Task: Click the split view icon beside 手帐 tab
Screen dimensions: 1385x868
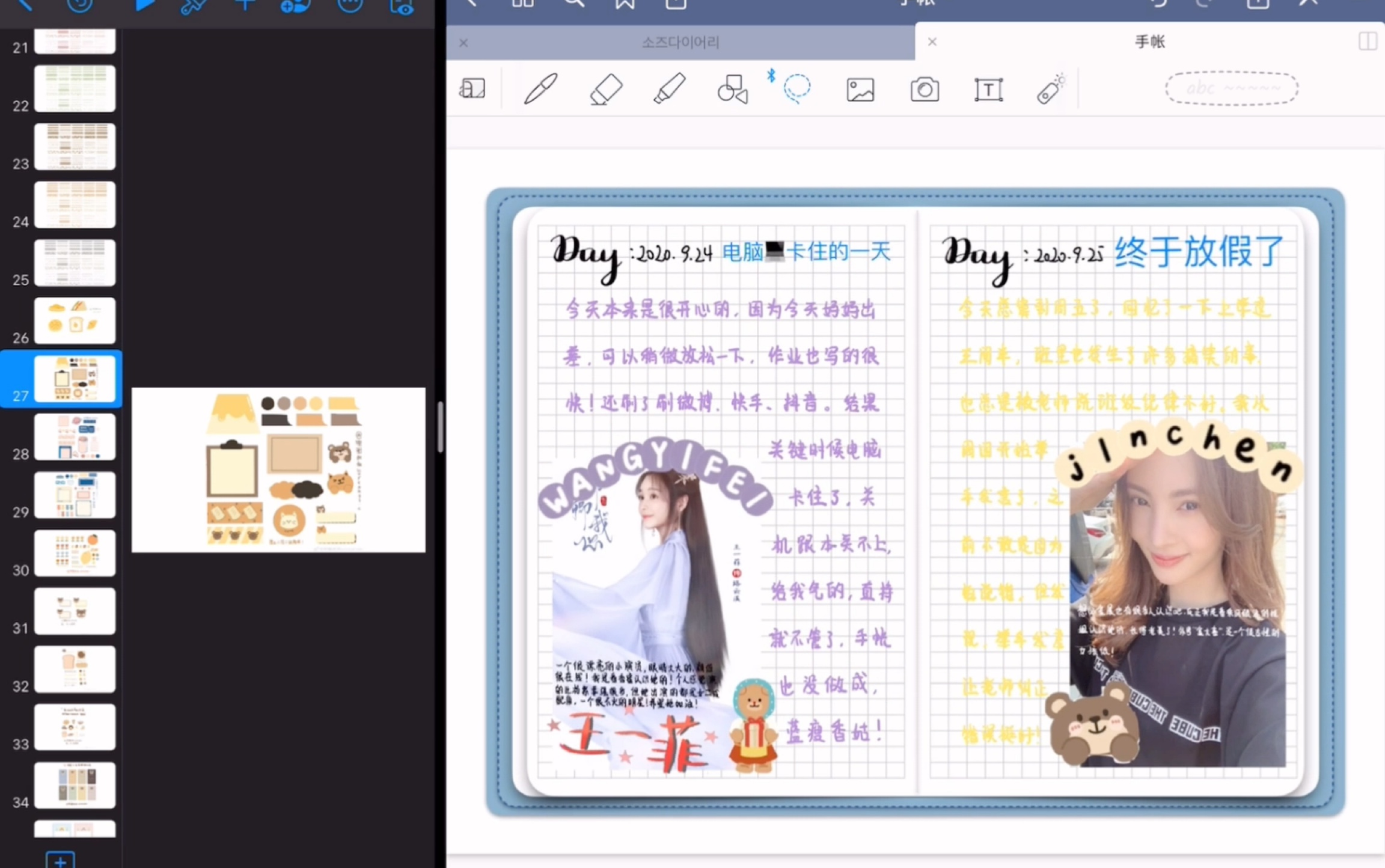Action: [1368, 41]
